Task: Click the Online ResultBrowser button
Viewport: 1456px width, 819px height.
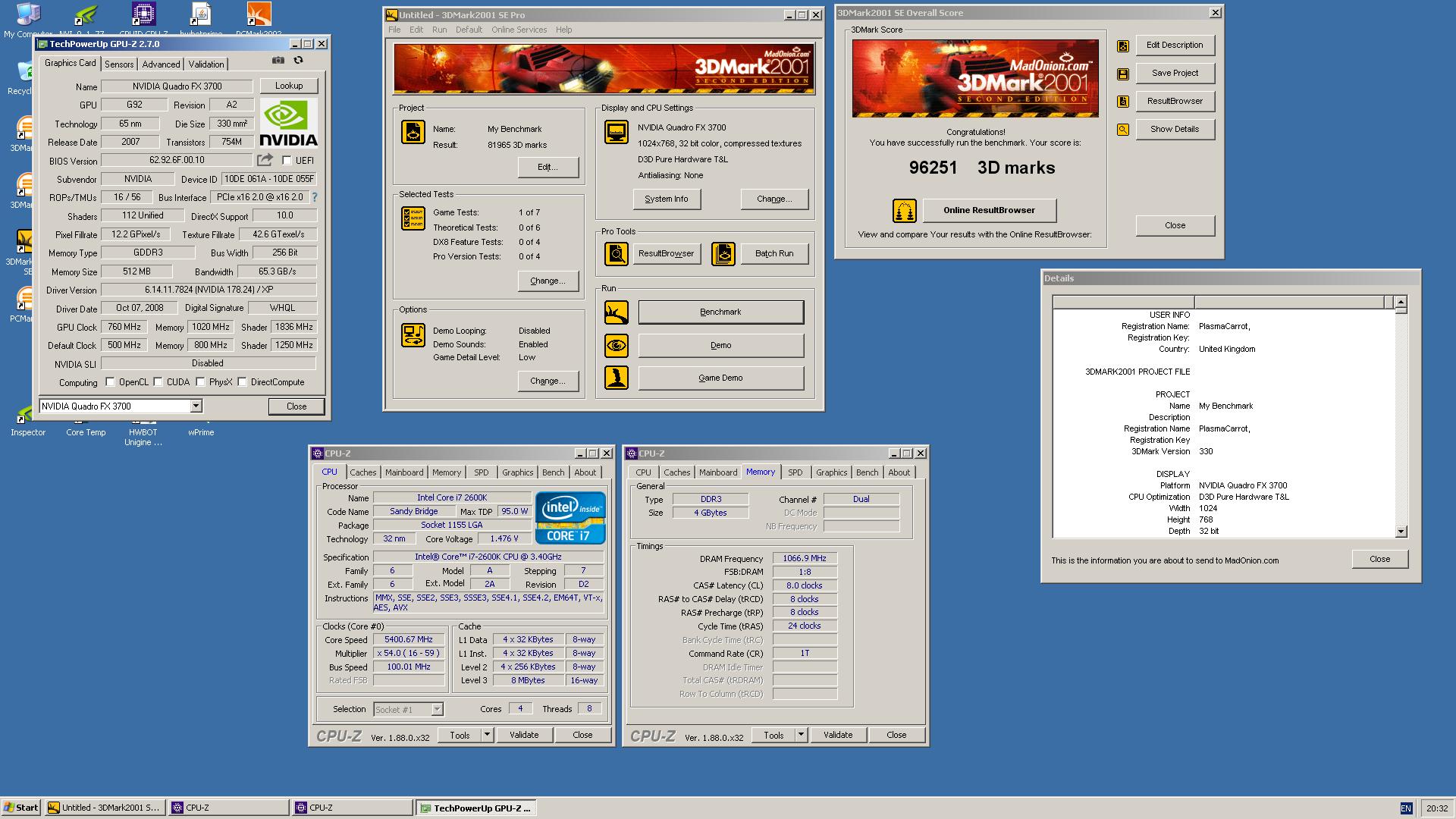Action: tap(989, 210)
